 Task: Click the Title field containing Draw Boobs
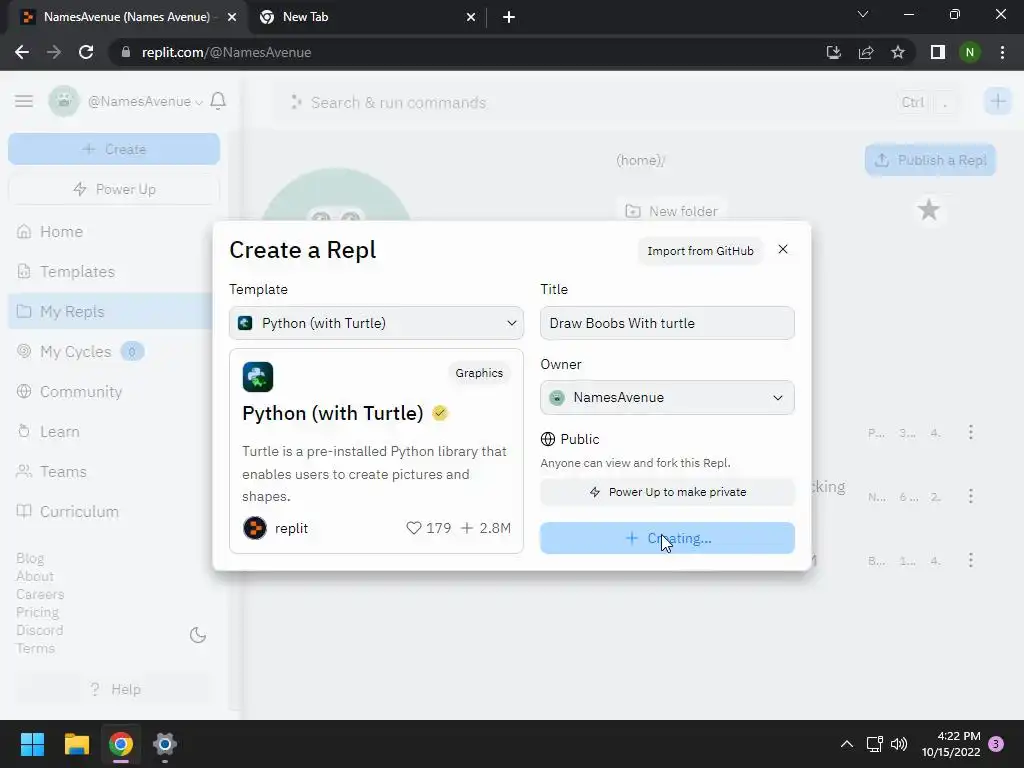point(667,323)
